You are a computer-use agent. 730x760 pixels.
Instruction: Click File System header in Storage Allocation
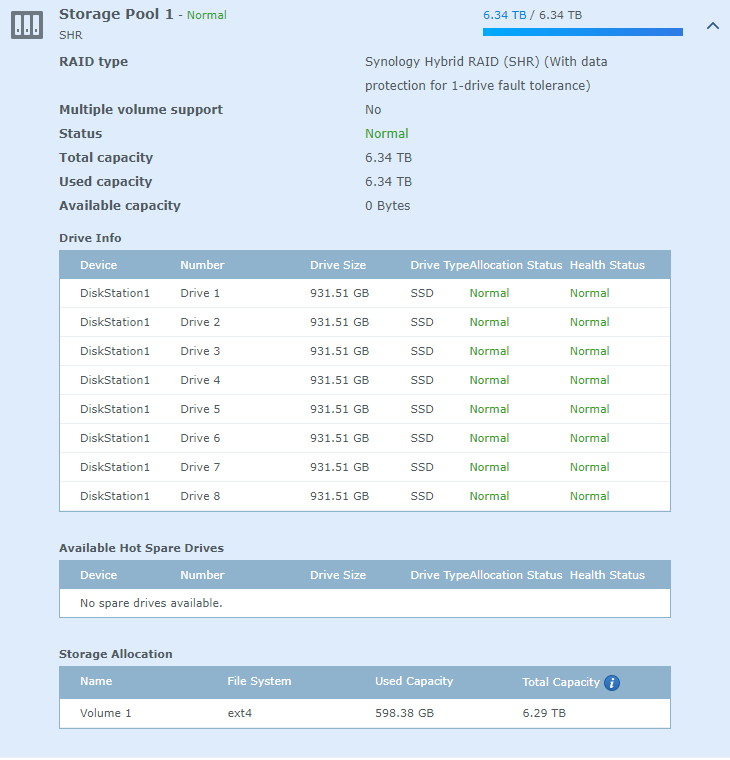259,681
